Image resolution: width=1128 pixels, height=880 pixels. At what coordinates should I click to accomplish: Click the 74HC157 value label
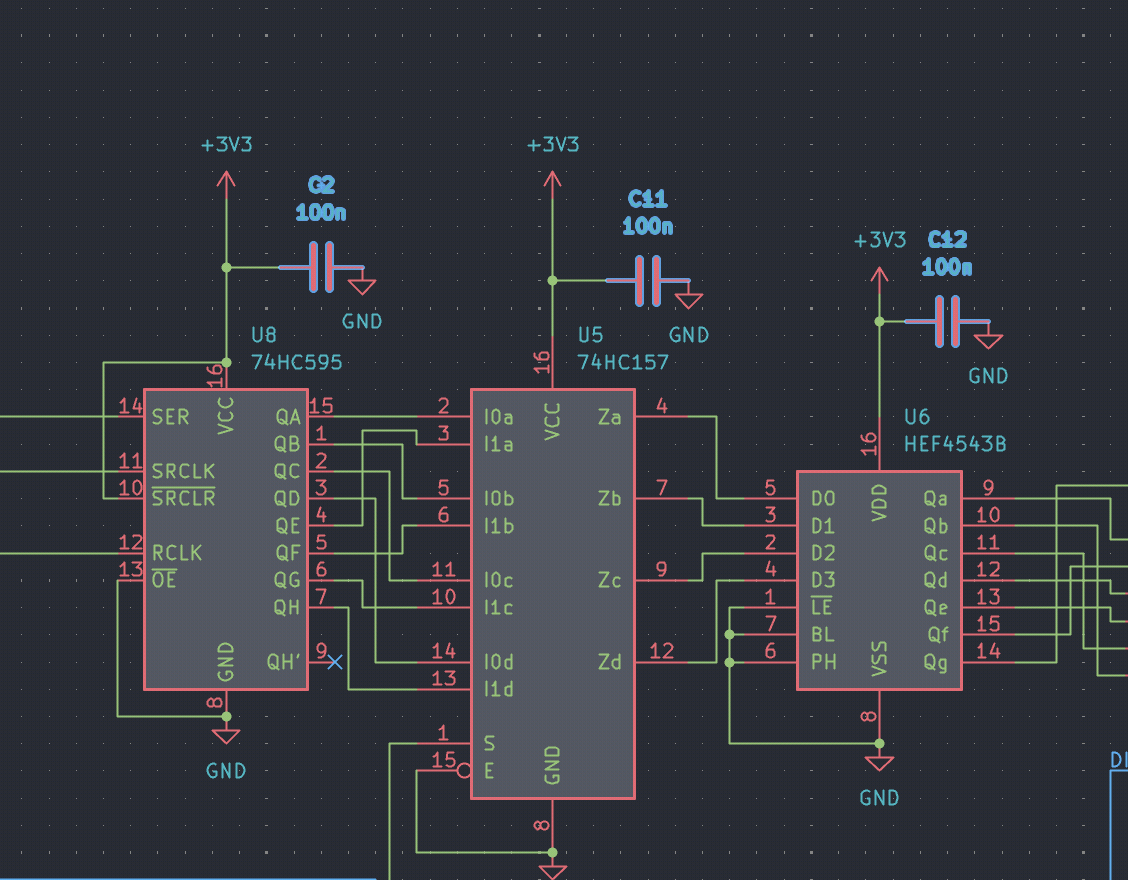tap(623, 362)
